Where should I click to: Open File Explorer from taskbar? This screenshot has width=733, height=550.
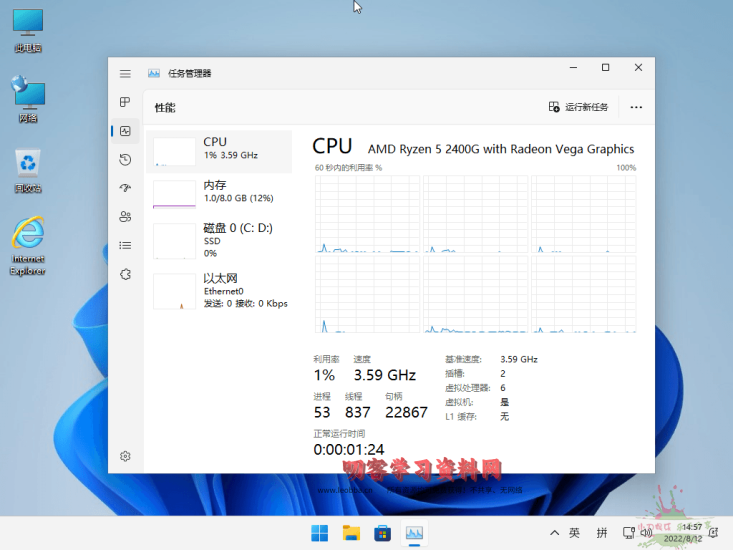[351, 533]
